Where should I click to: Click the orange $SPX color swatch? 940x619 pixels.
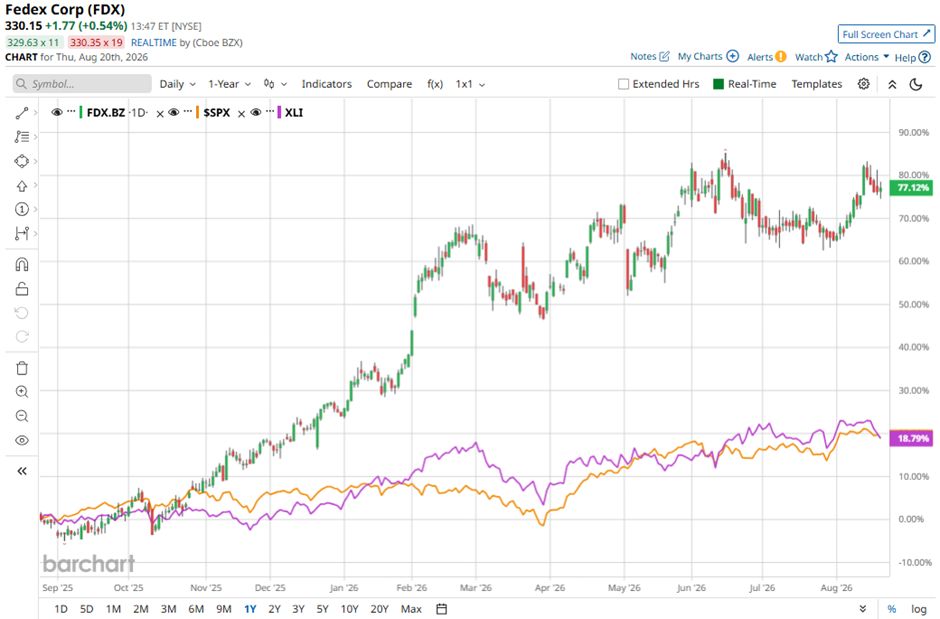point(197,112)
